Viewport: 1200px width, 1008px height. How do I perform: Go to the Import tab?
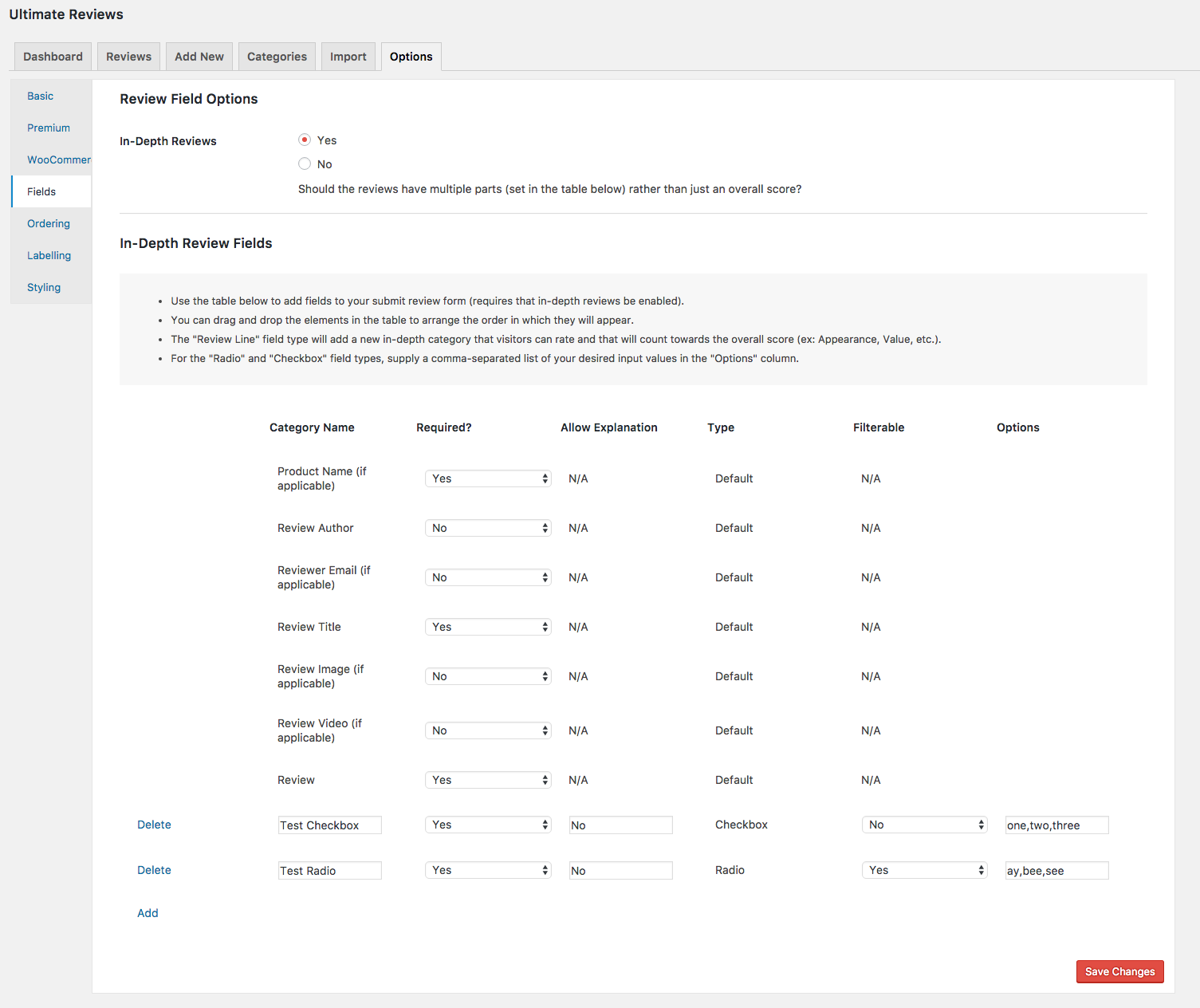(x=348, y=57)
